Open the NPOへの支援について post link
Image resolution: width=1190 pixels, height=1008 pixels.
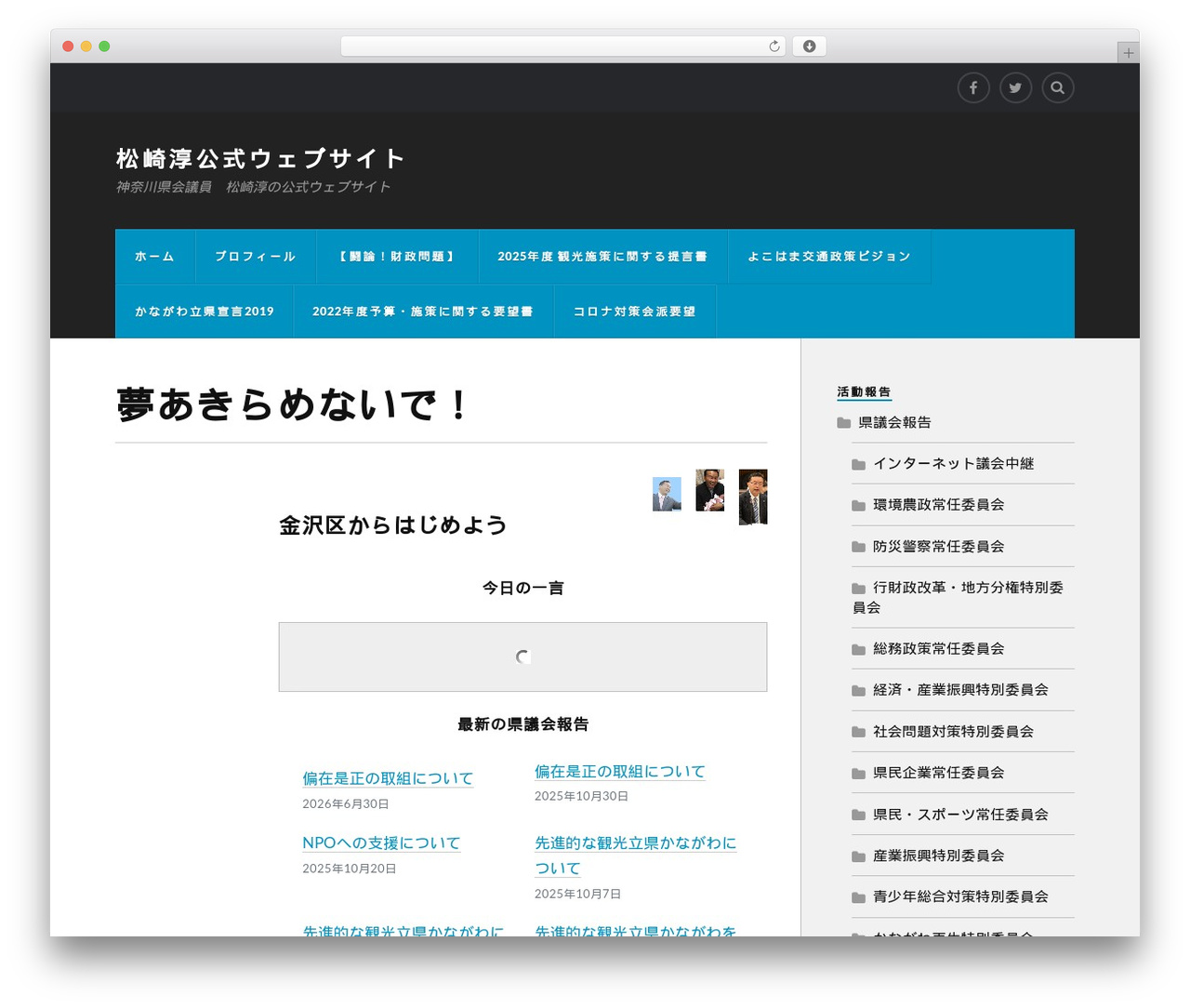(381, 842)
